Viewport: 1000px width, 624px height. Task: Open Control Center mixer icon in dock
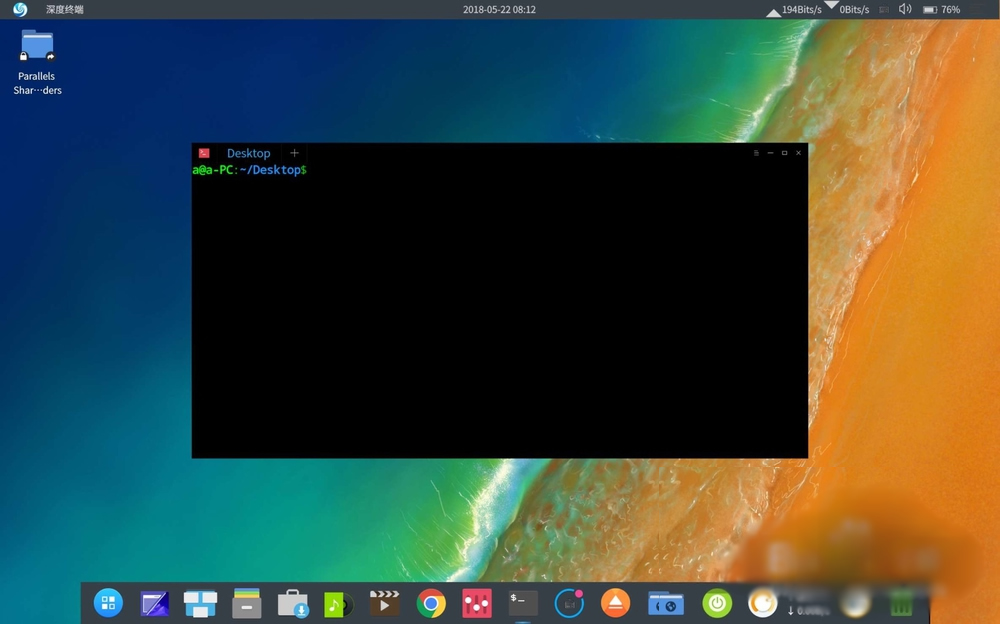coord(477,603)
